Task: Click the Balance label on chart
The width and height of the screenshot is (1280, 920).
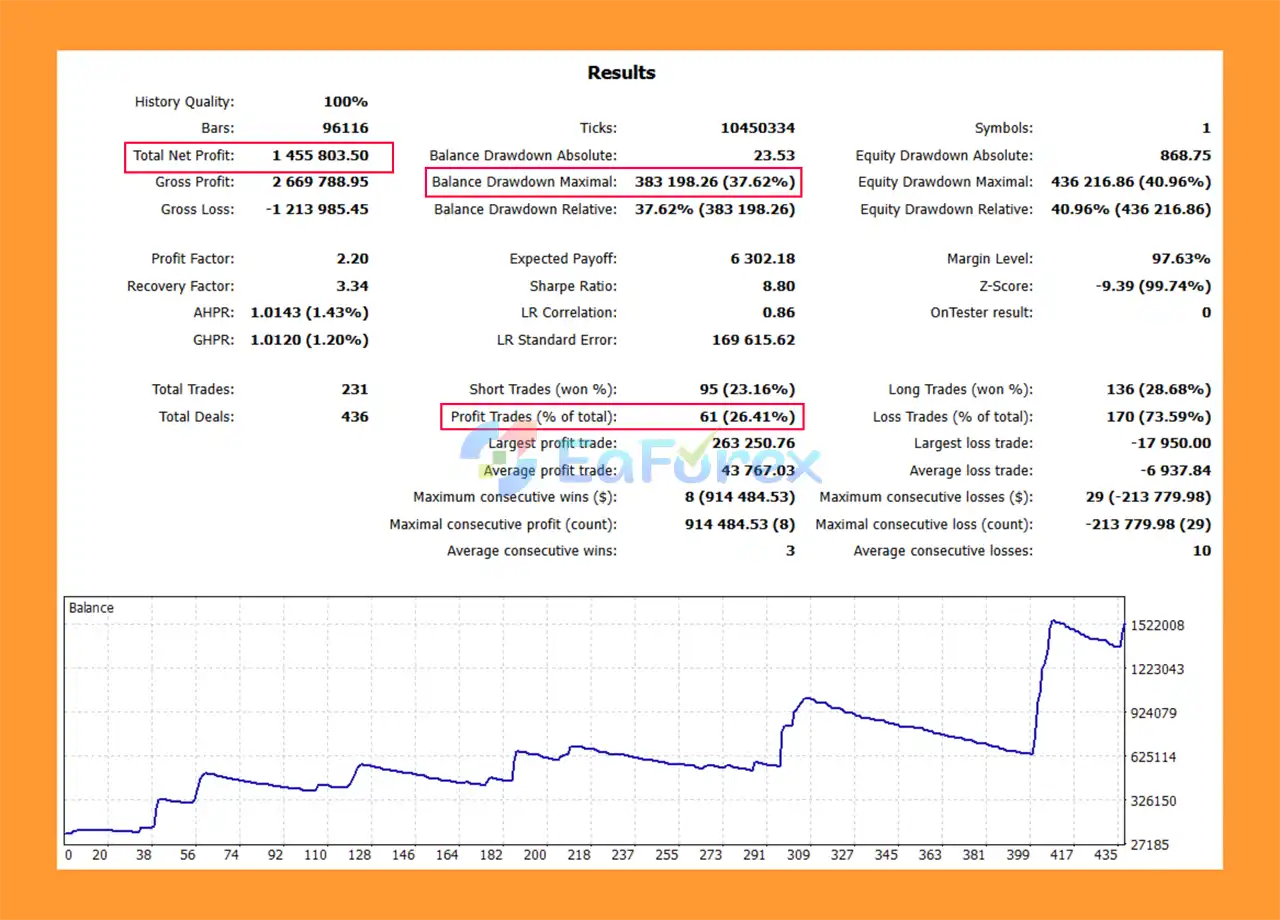Action: [91, 608]
